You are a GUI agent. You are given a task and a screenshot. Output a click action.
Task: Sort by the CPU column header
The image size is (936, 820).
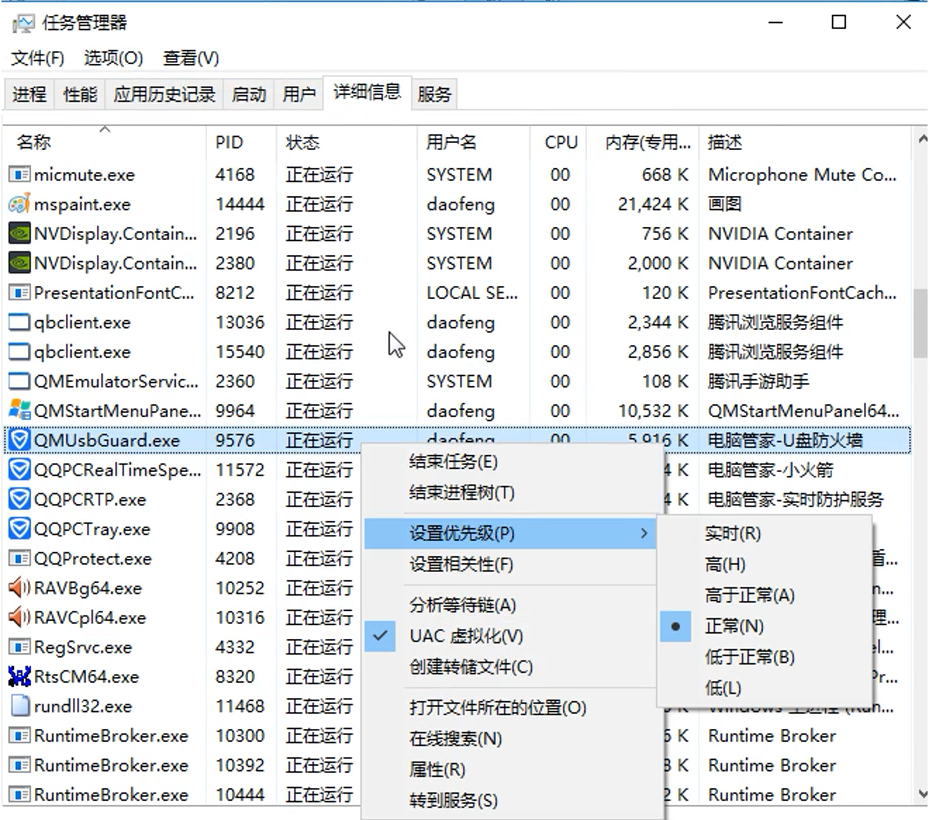(x=558, y=143)
